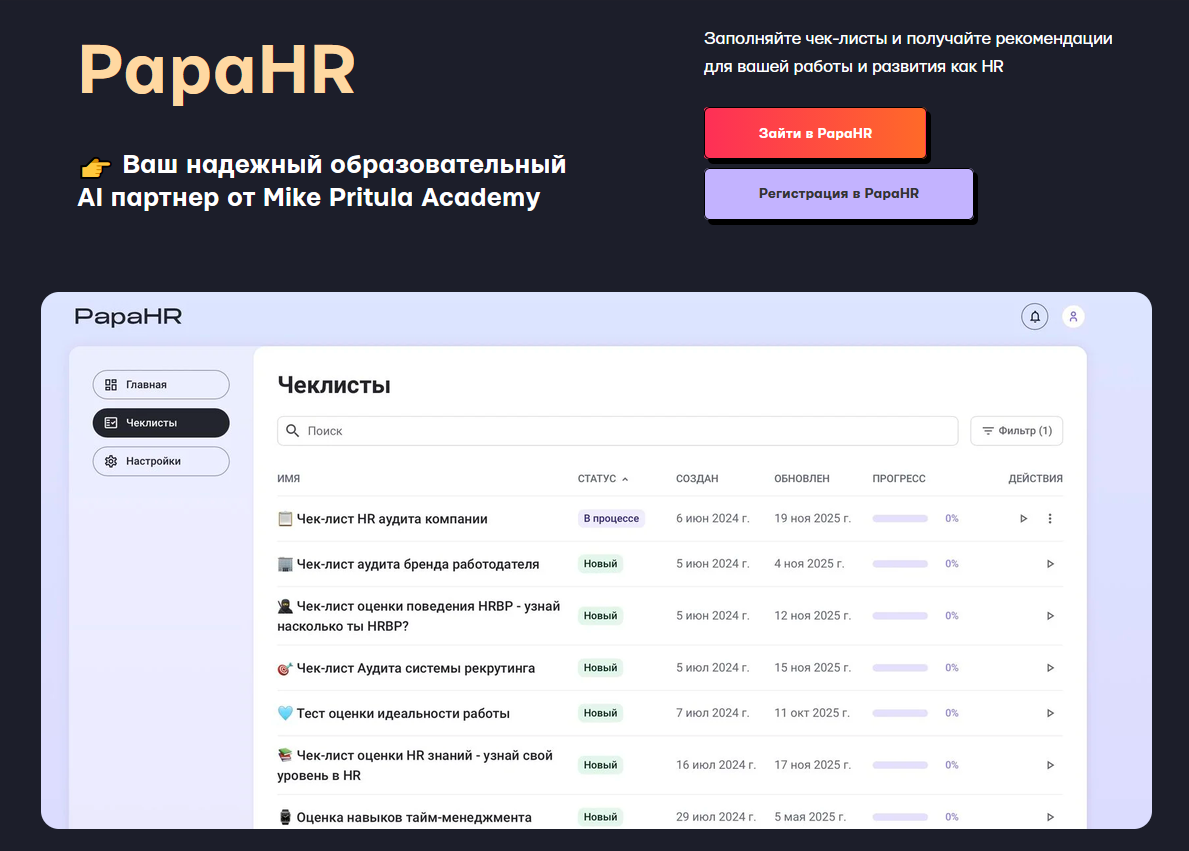Click the ДЕЙСТВИЯ column header

click(1035, 479)
